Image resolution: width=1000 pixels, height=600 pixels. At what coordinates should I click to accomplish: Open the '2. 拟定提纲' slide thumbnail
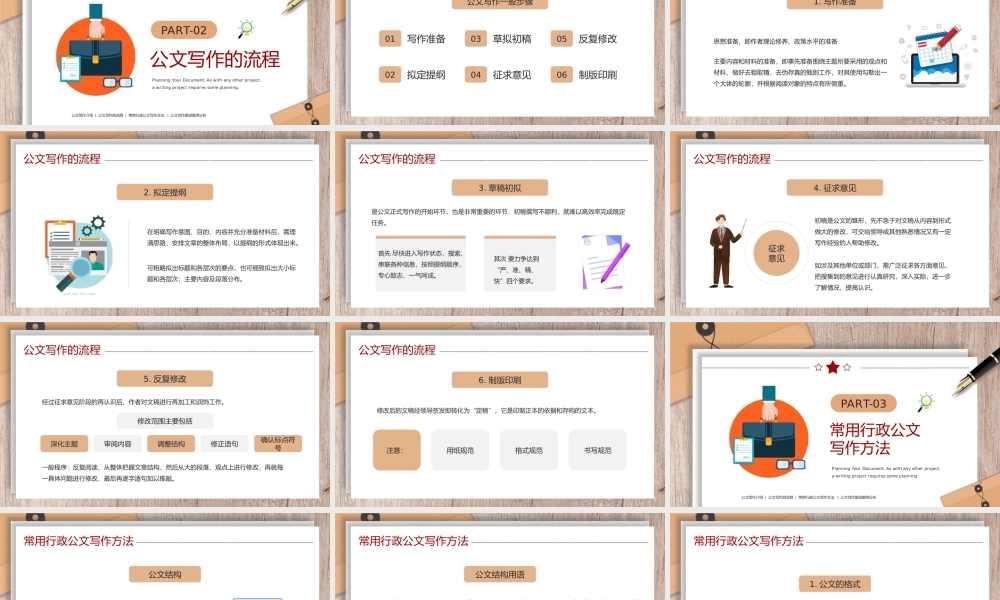point(165,224)
